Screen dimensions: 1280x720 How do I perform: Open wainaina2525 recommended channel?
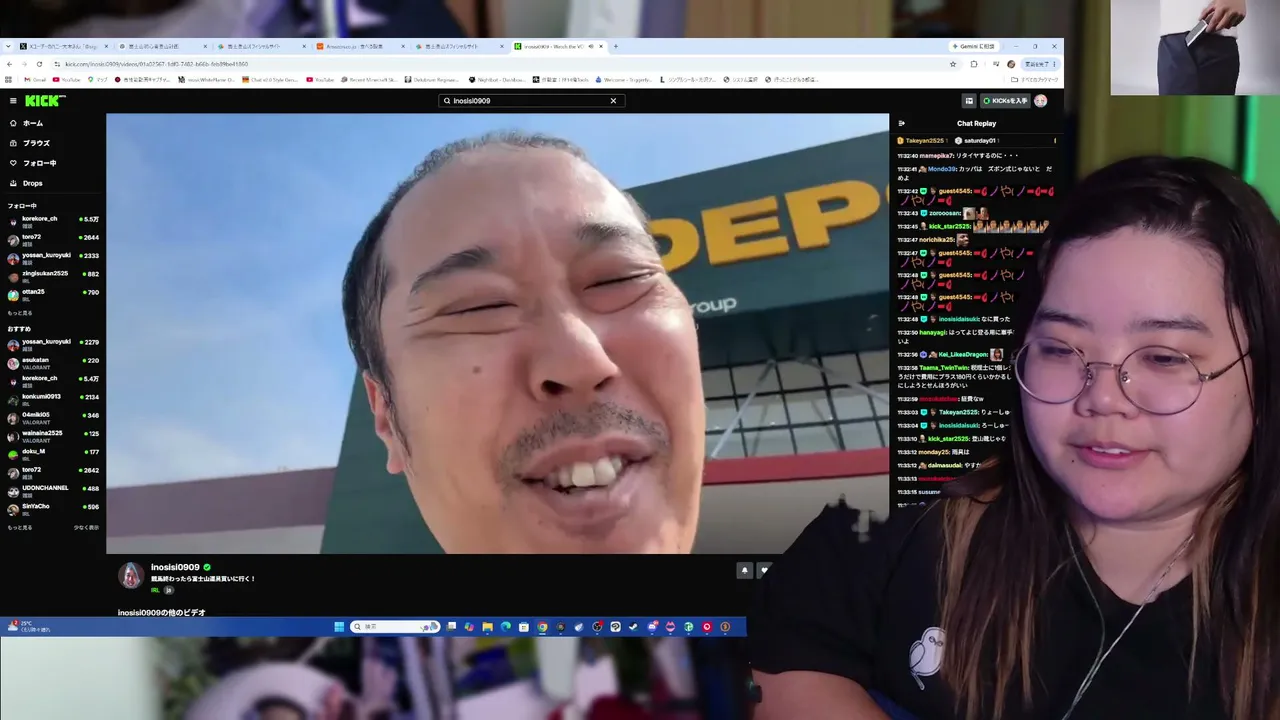point(53,435)
